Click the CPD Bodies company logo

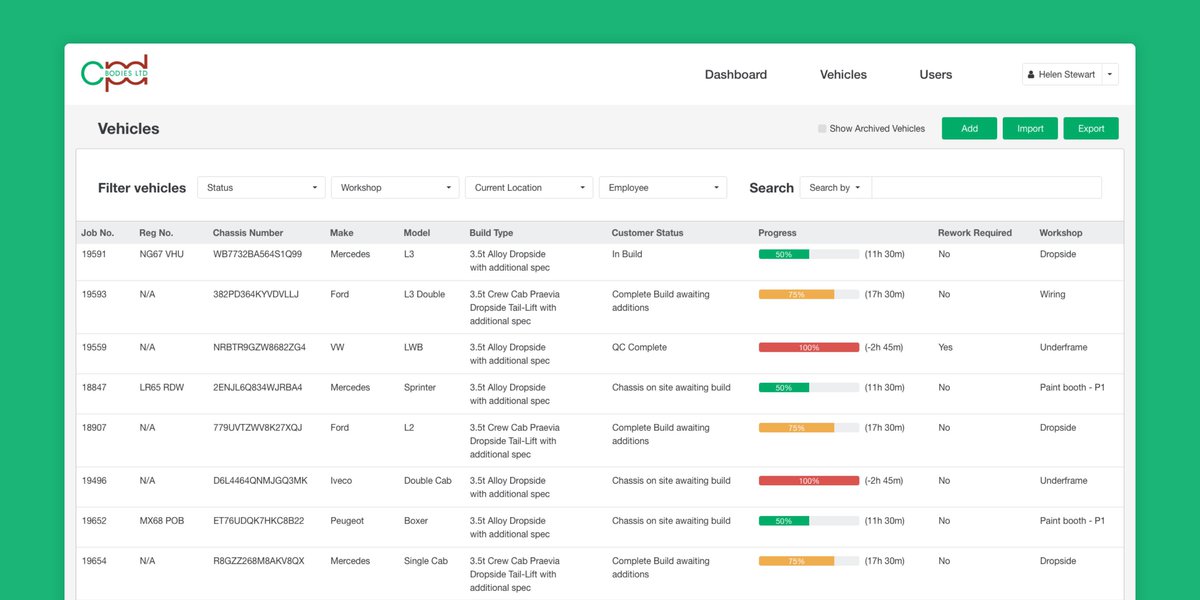point(114,73)
